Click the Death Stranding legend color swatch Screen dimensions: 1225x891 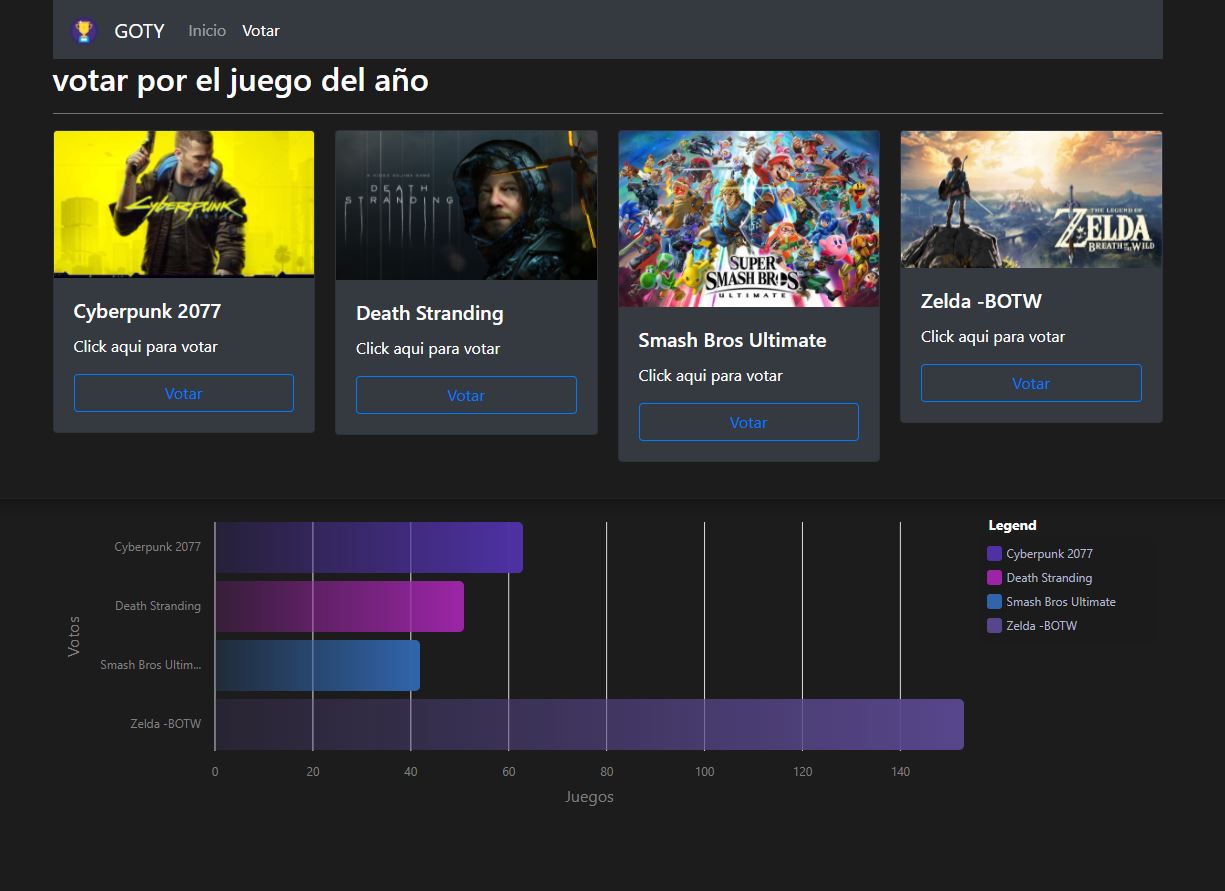click(994, 578)
